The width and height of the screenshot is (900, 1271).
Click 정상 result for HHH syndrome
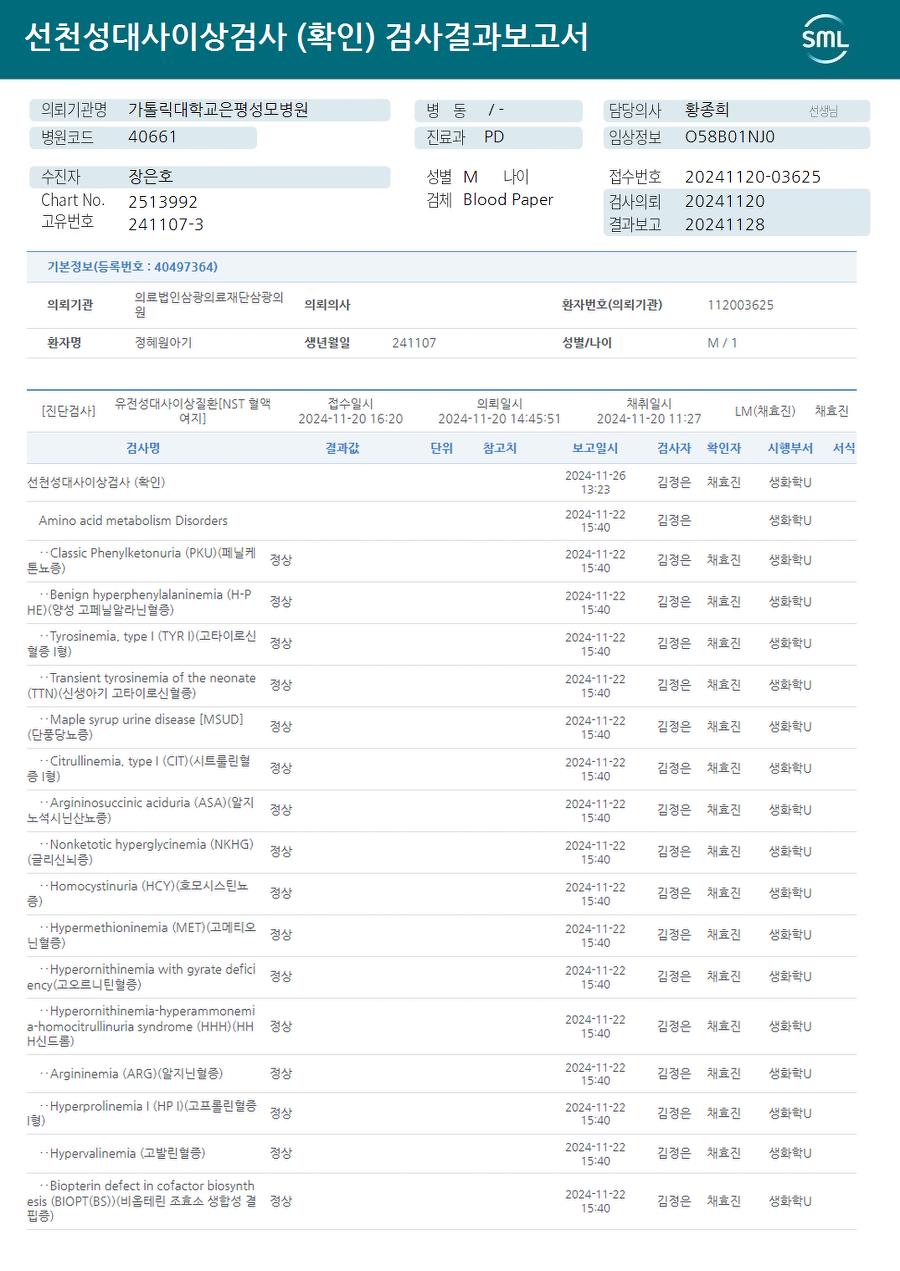click(281, 1026)
